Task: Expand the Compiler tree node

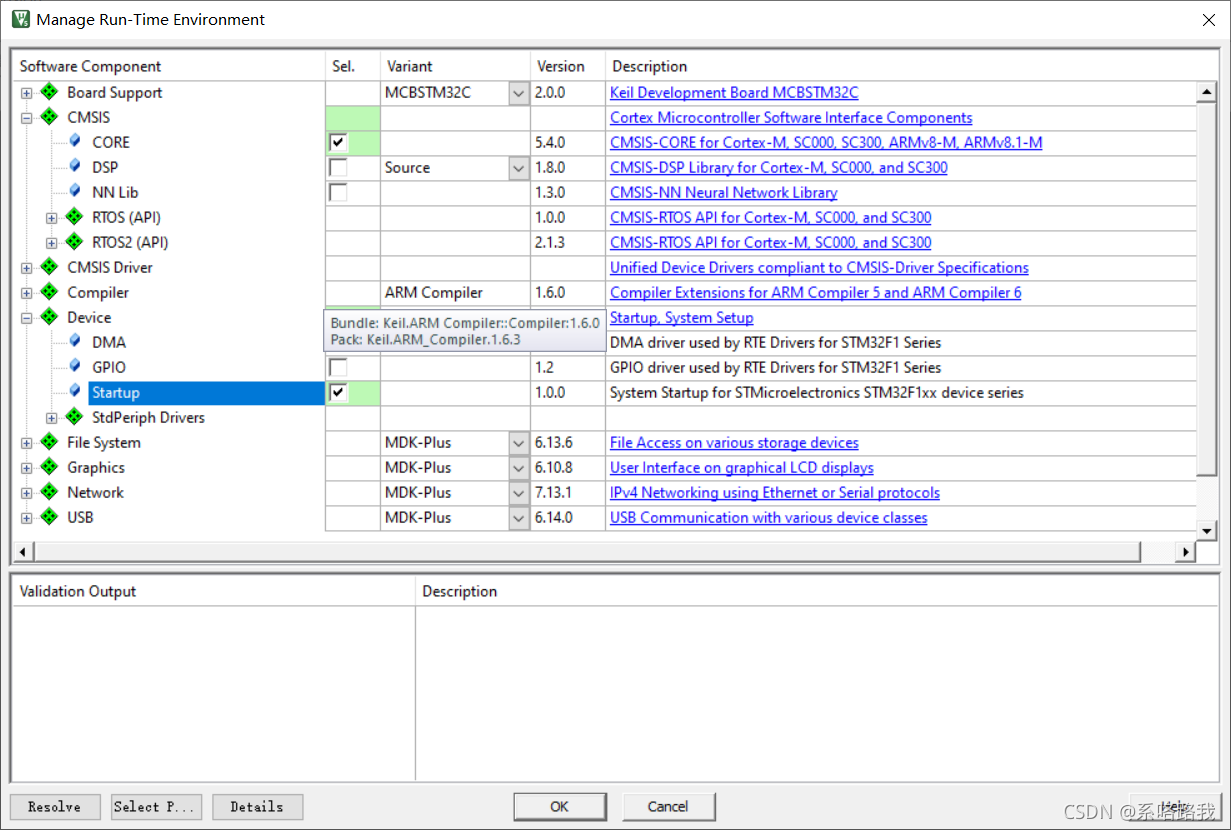Action: 27,293
